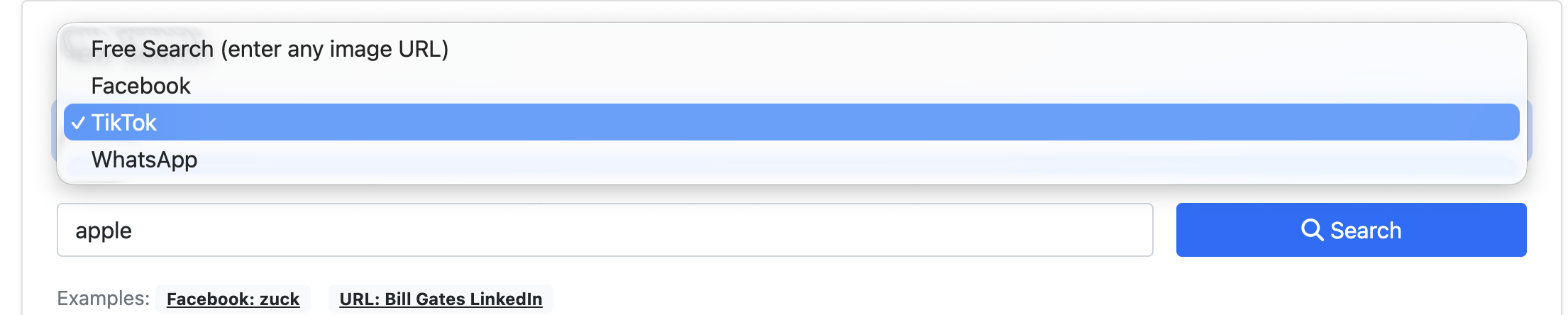The image size is (1568, 315).
Task: Open the URL: Bill Gates LinkedIn example
Action: (x=441, y=299)
